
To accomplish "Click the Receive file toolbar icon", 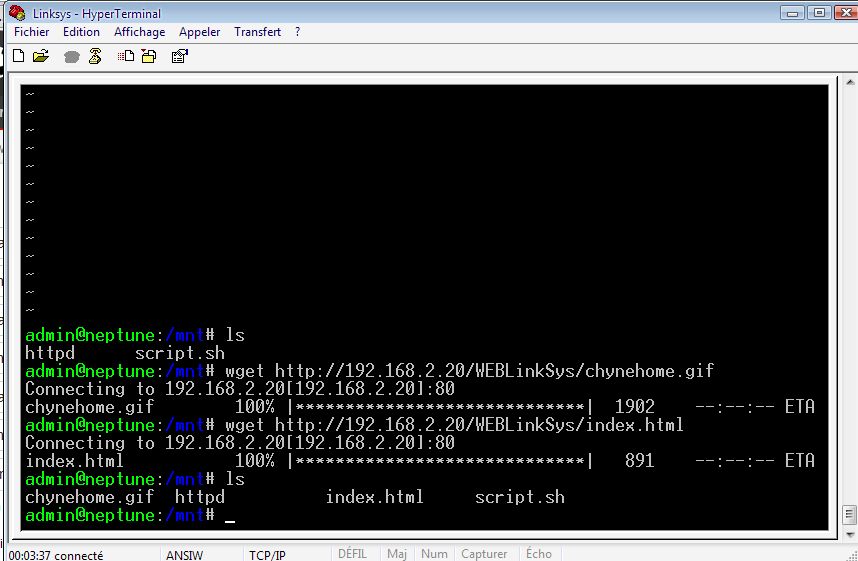I will tap(149, 56).
